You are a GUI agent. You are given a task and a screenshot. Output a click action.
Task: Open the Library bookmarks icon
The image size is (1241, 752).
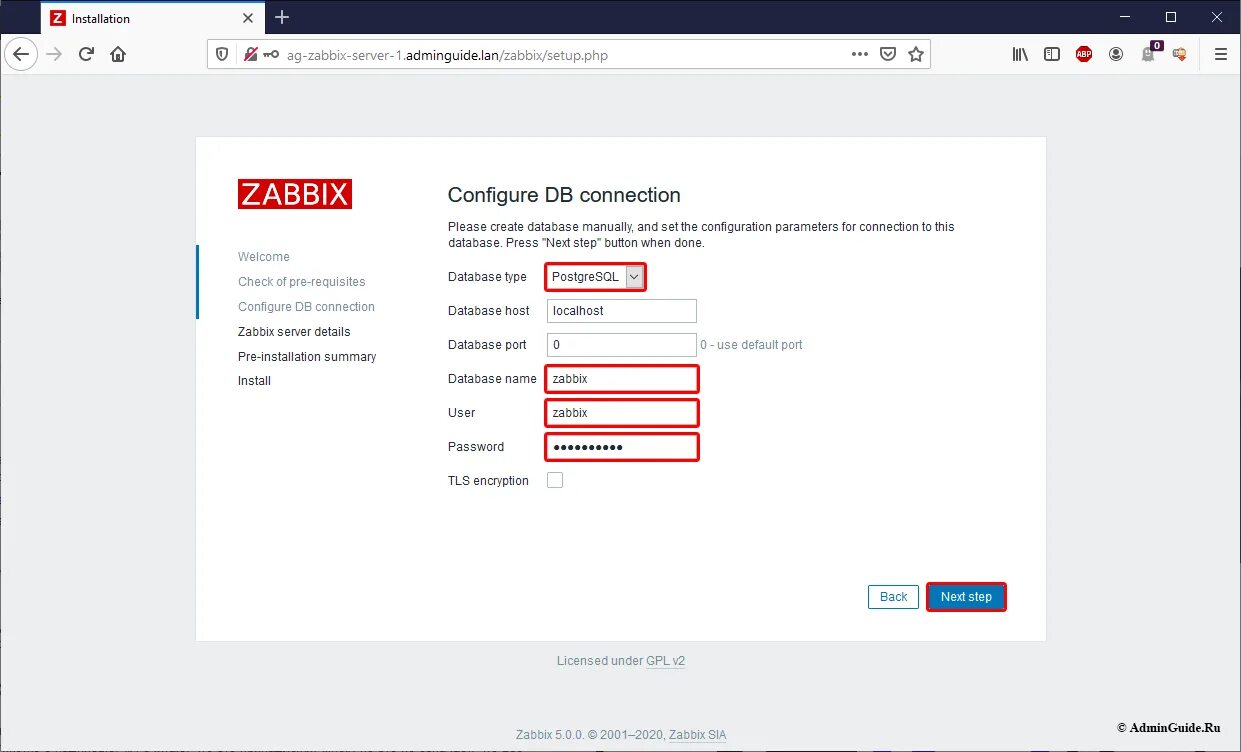pyautogui.click(x=1020, y=55)
